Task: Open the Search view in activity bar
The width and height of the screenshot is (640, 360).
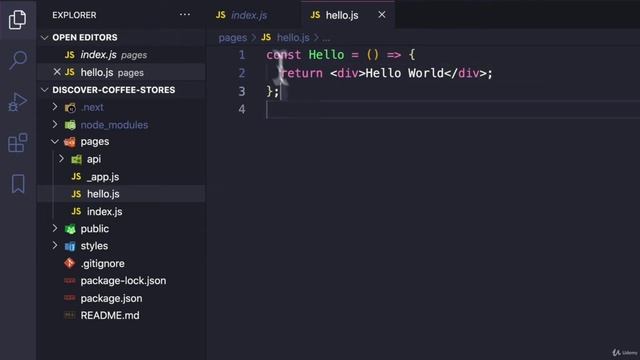Action: [x=18, y=60]
